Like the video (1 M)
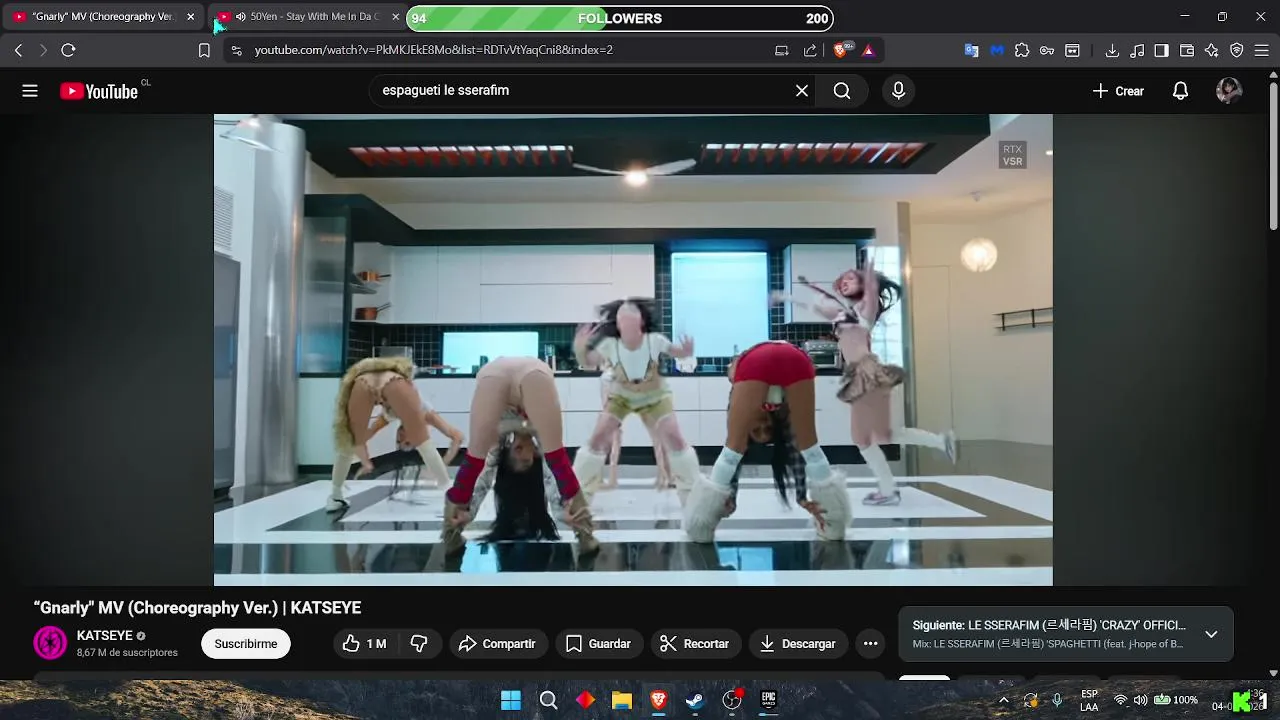Image resolution: width=1280 pixels, height=720 pixels. pyautogui.click(x=365, y=644)
